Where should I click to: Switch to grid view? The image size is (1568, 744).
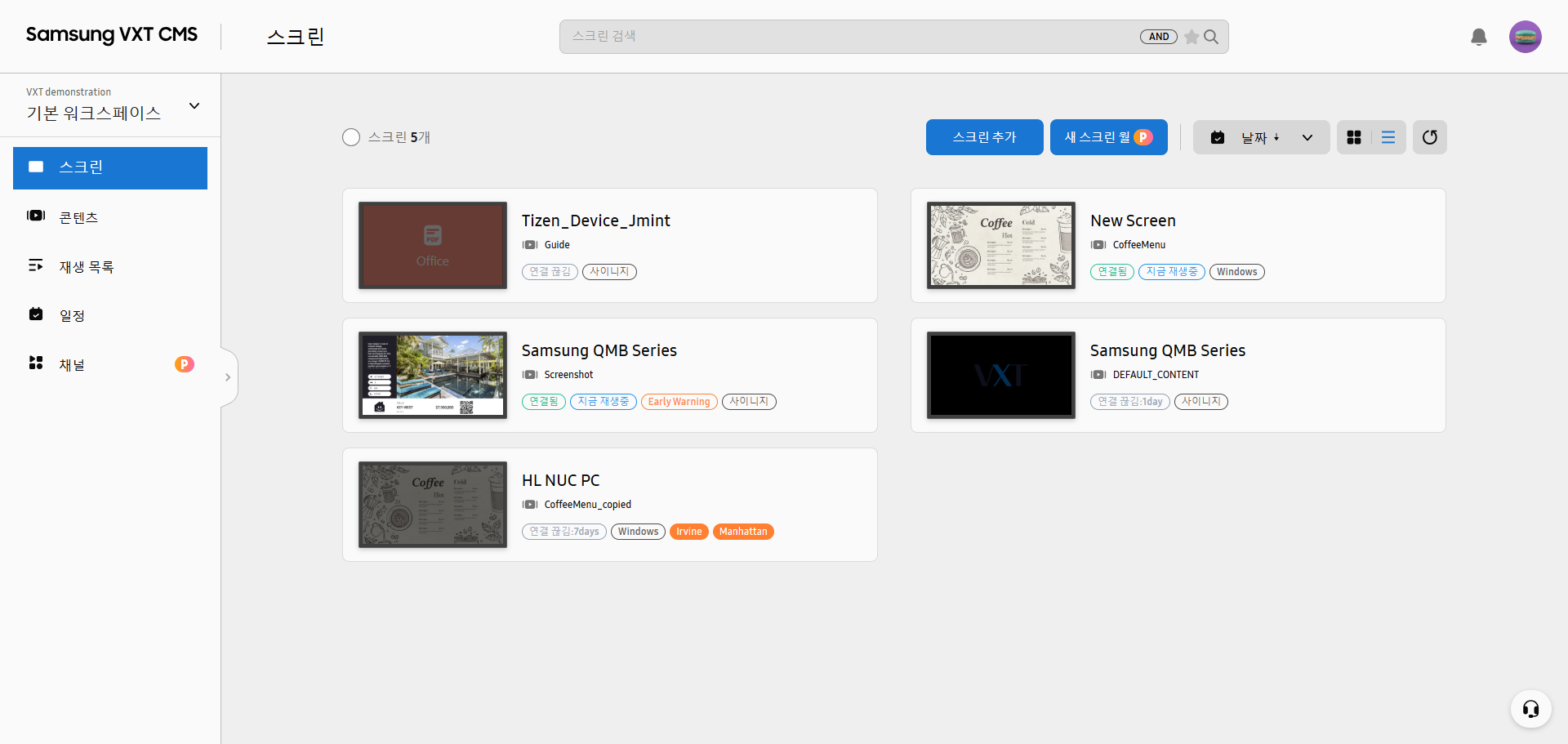point(1354,137)
